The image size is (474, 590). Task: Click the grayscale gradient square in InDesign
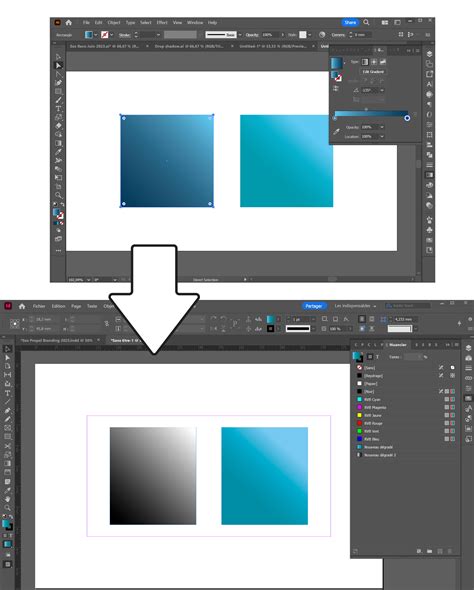pos(153,476)
